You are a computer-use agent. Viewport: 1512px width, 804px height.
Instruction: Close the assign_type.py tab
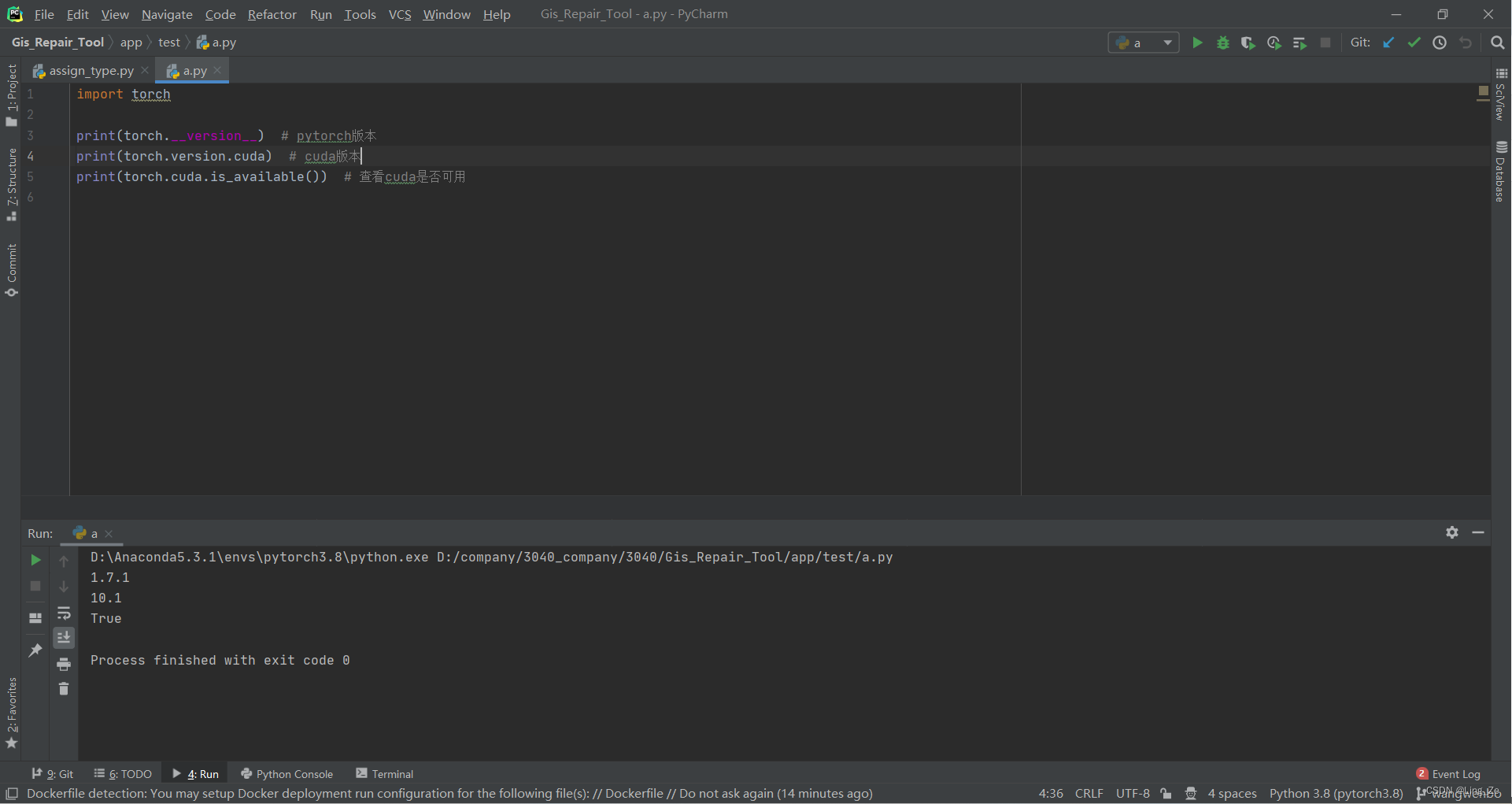(x=145, y=70)
